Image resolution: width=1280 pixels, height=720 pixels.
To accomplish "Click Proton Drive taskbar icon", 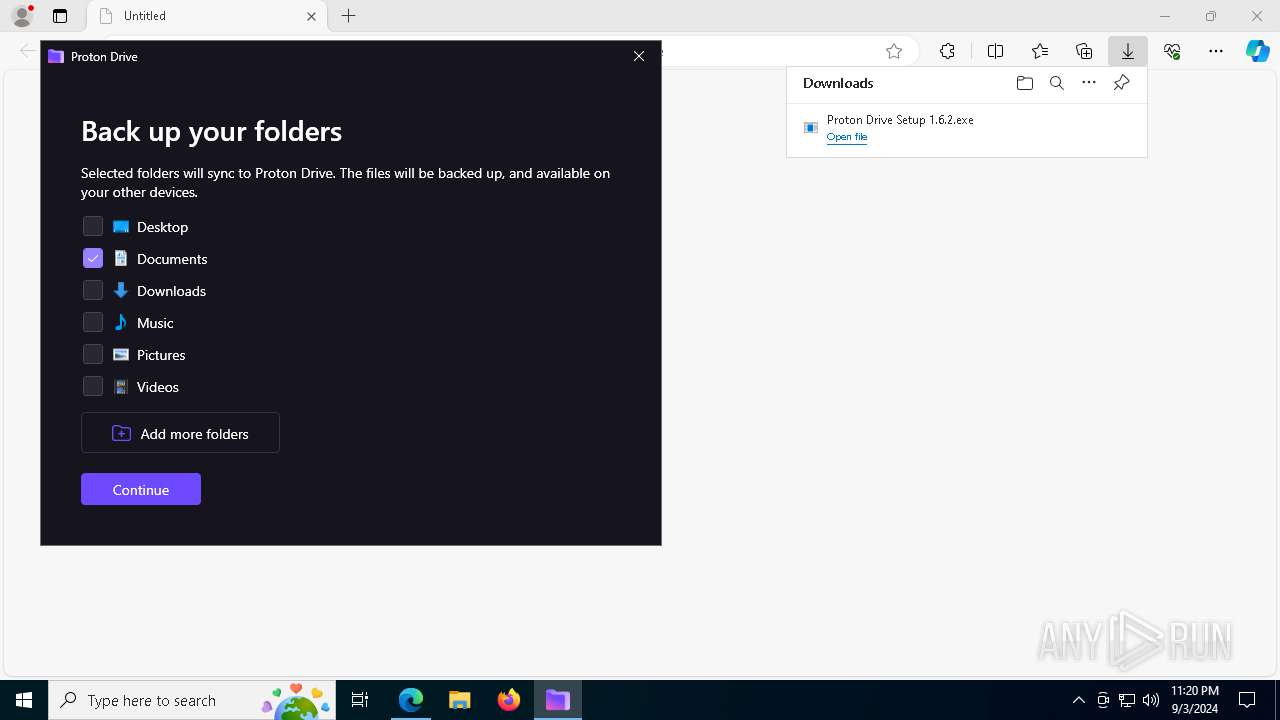I will pyautogui.click(x=558, y=700).
